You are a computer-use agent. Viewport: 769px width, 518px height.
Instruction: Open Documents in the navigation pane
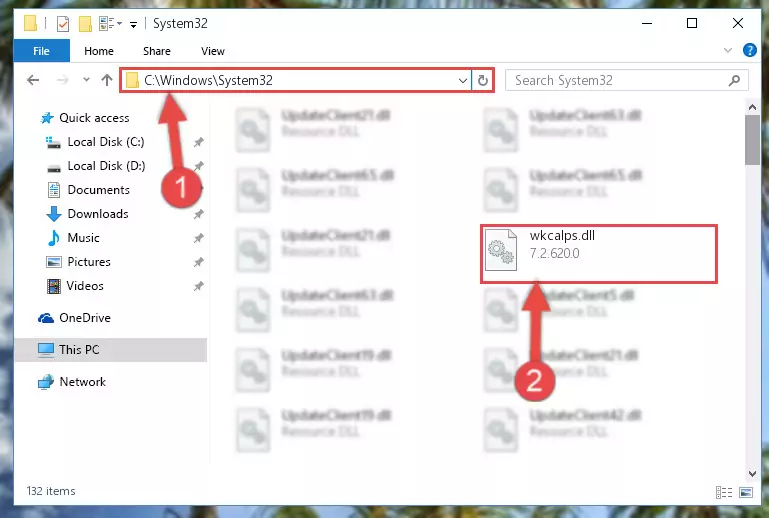pos(99,190)
